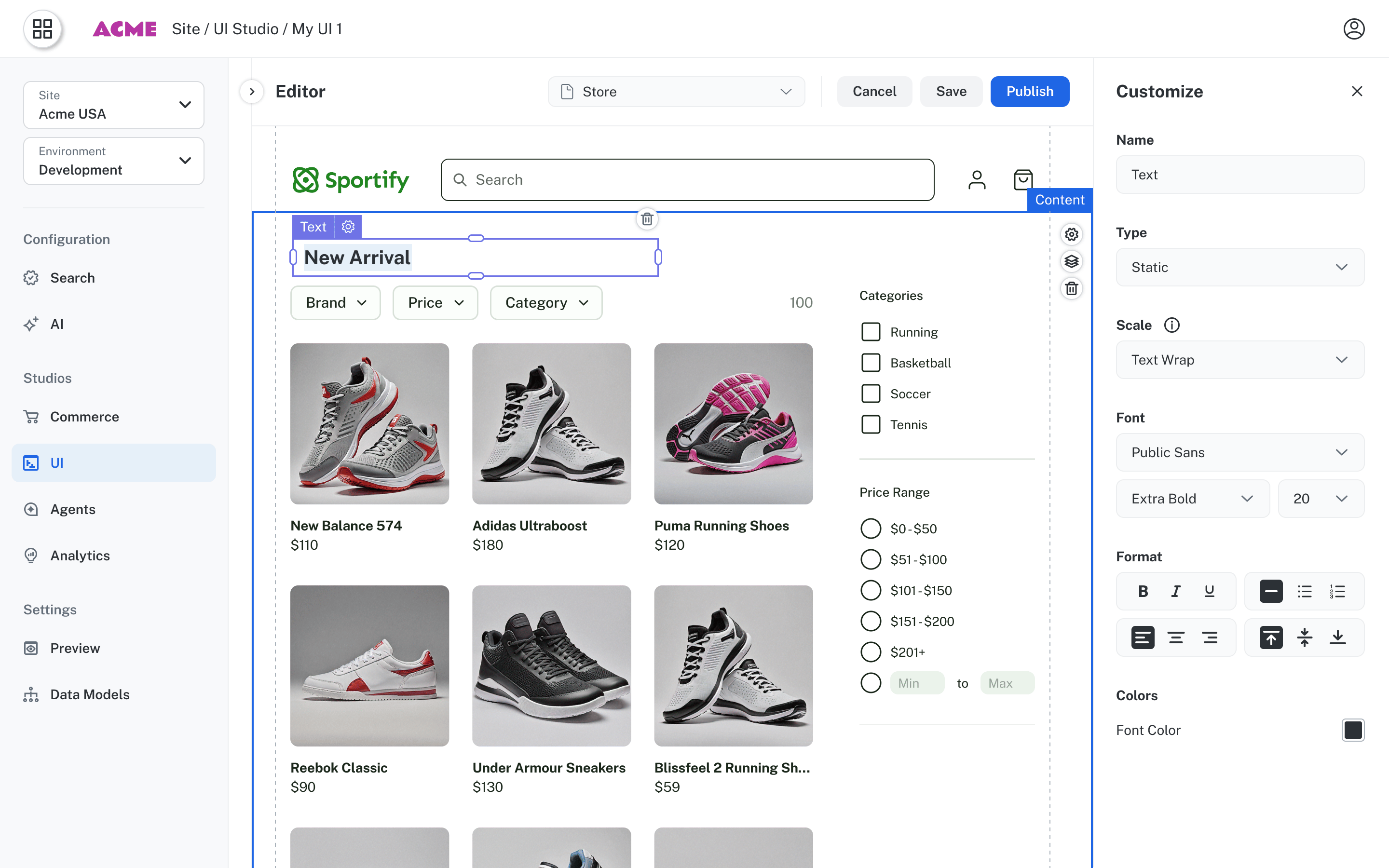The height and width of the screenshot is (868, 1389).
Task: Open the font size 20 dropdown
Action: (1321, 498)
